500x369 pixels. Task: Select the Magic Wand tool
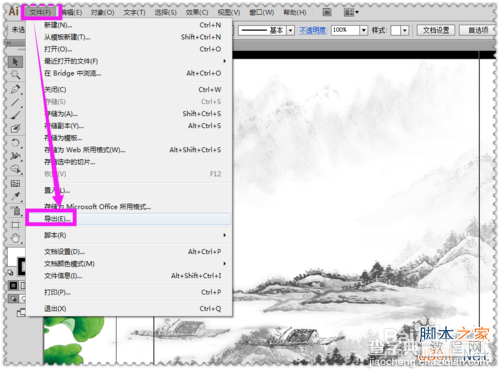point(15,75)
